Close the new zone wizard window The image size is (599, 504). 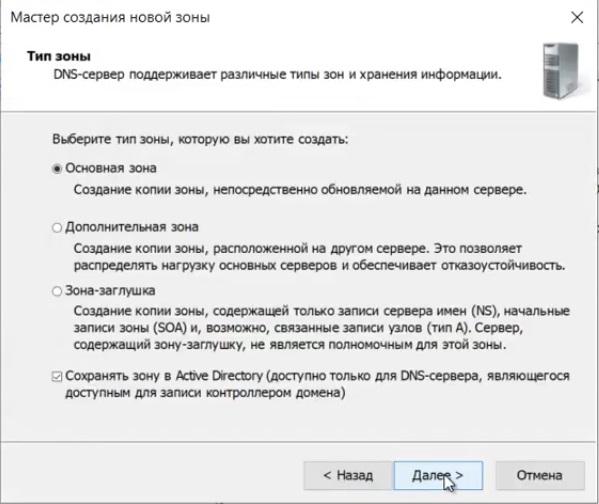pos(577,17)
